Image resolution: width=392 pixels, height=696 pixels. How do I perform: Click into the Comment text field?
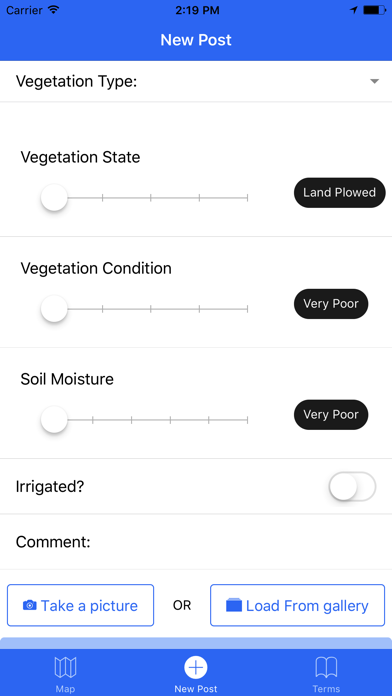[196, 542]
